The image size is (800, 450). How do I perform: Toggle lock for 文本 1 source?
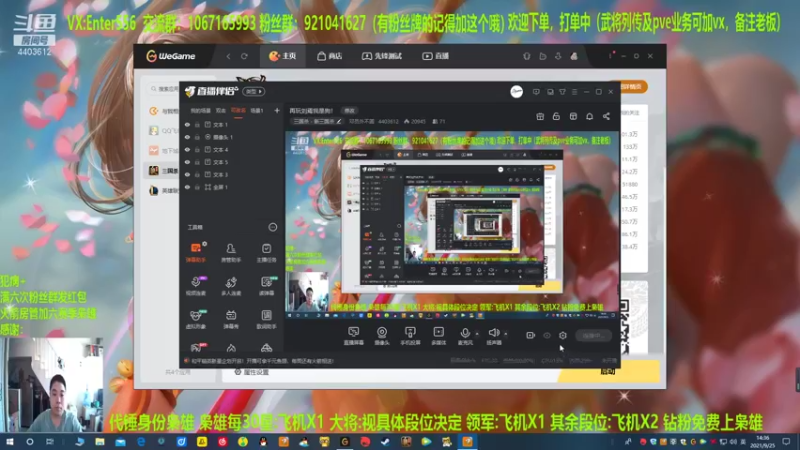197,124
